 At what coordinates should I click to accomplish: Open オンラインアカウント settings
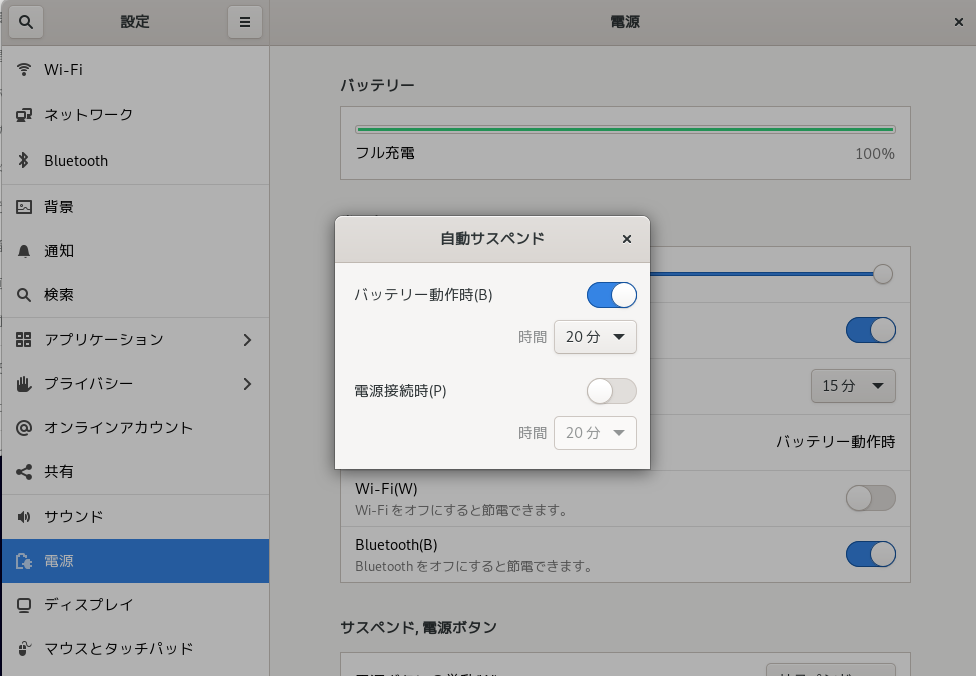click(x=135, y=428)
